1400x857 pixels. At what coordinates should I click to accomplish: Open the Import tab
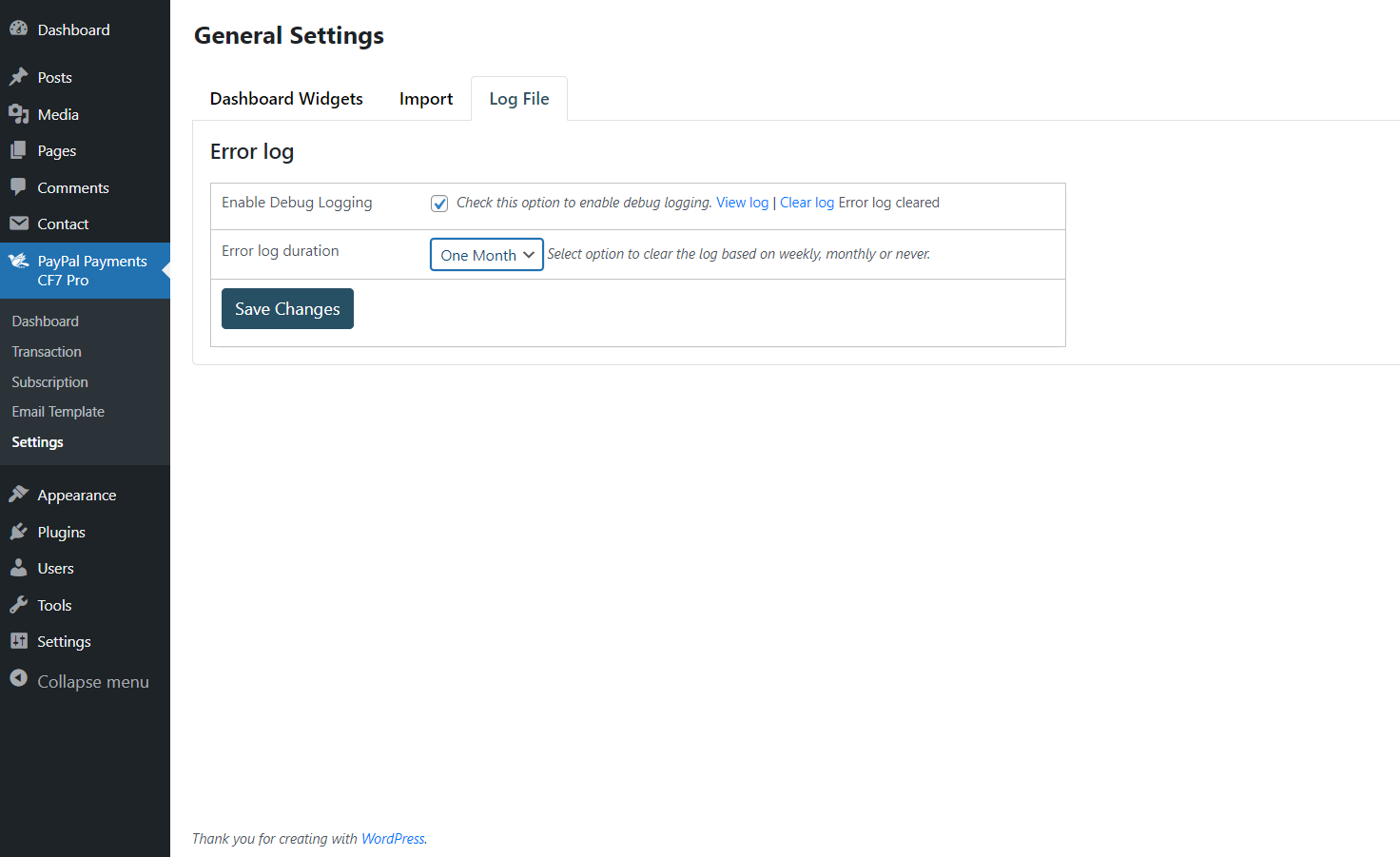click(425, 99)
